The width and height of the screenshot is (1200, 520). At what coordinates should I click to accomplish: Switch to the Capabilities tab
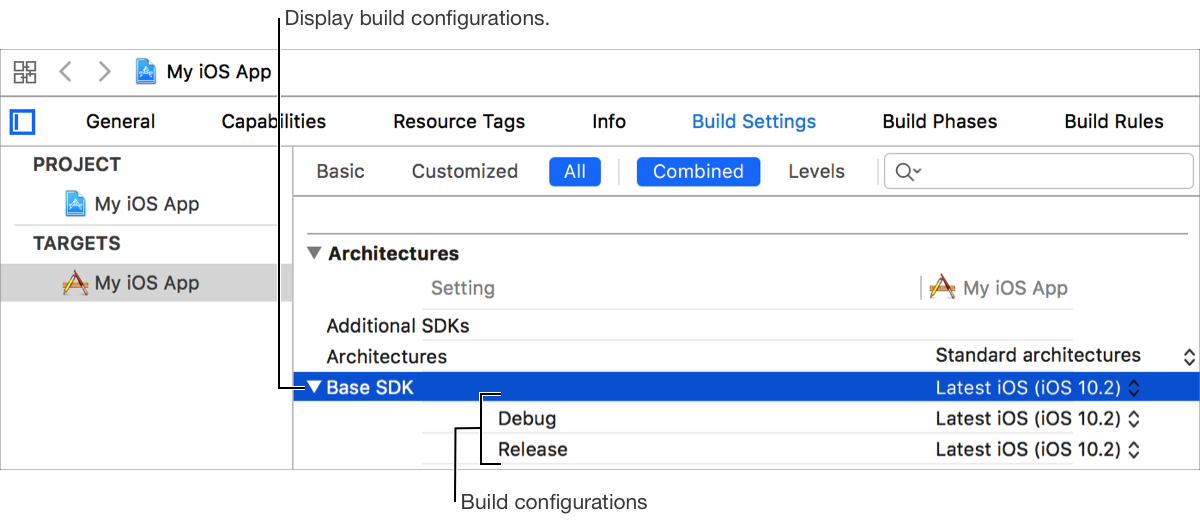(x=273, y=122)
